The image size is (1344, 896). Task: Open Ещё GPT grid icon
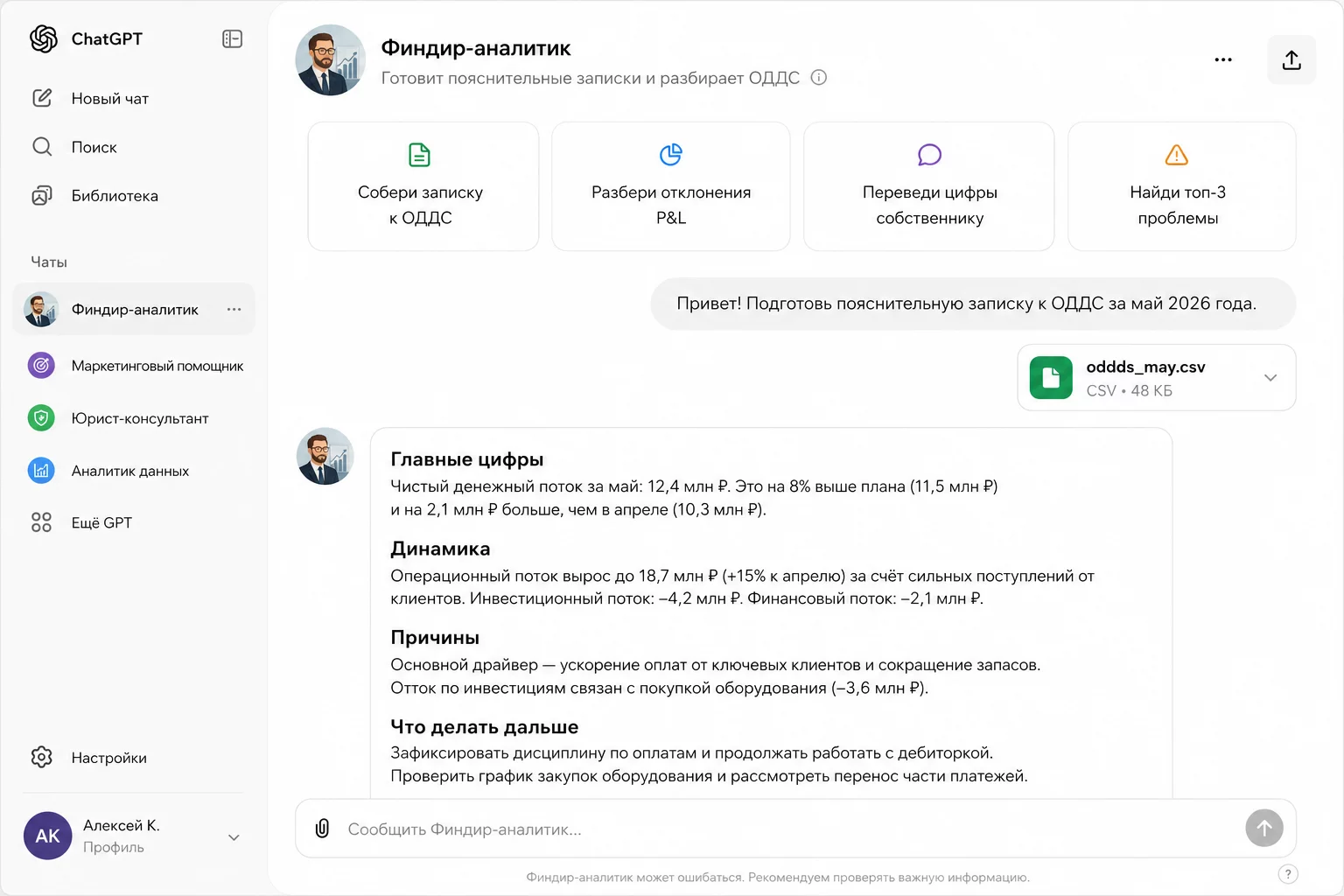[41, 522]
